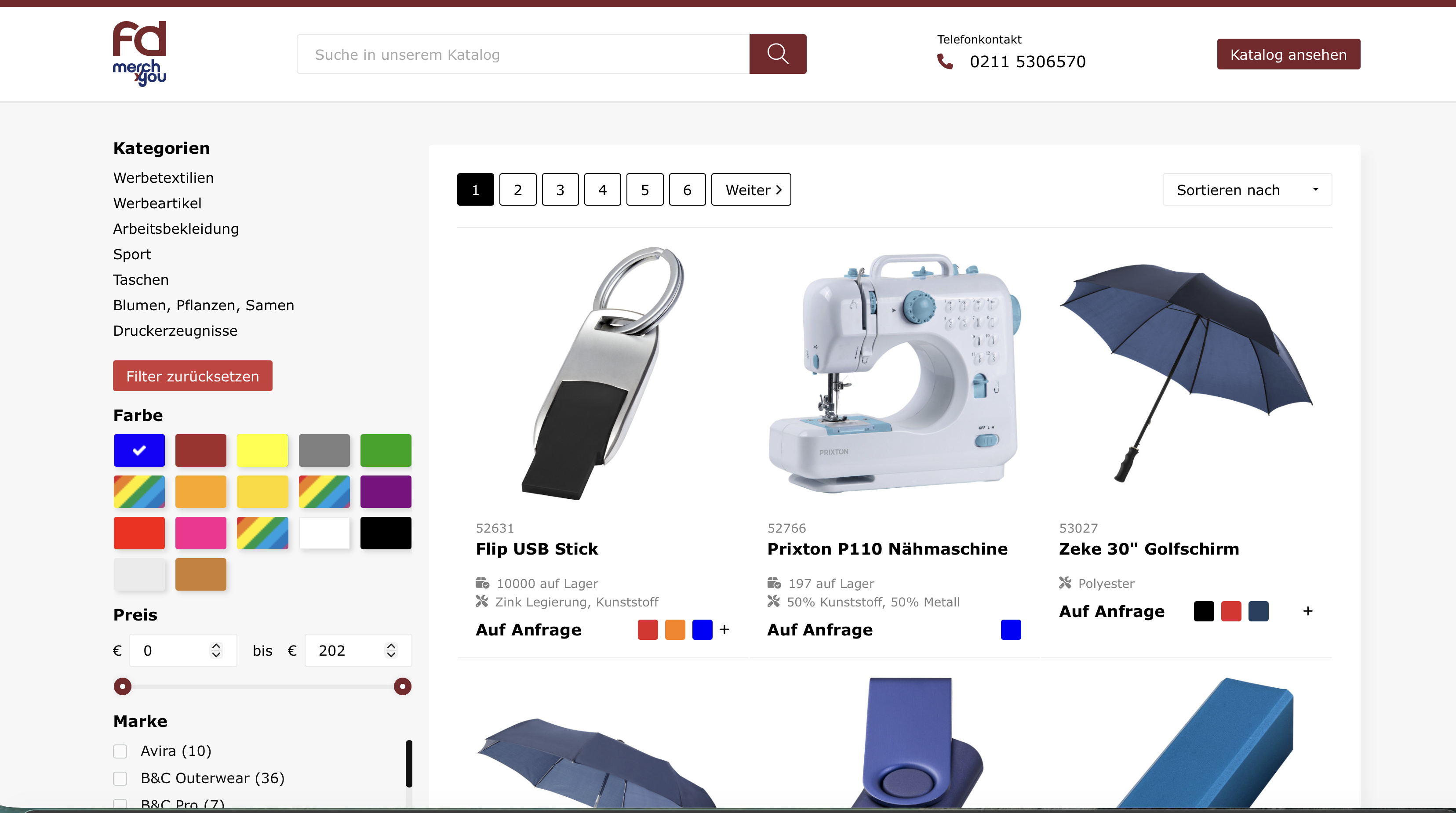Go to page 3 of results
Screen dimensions: 1456x813
560,190
